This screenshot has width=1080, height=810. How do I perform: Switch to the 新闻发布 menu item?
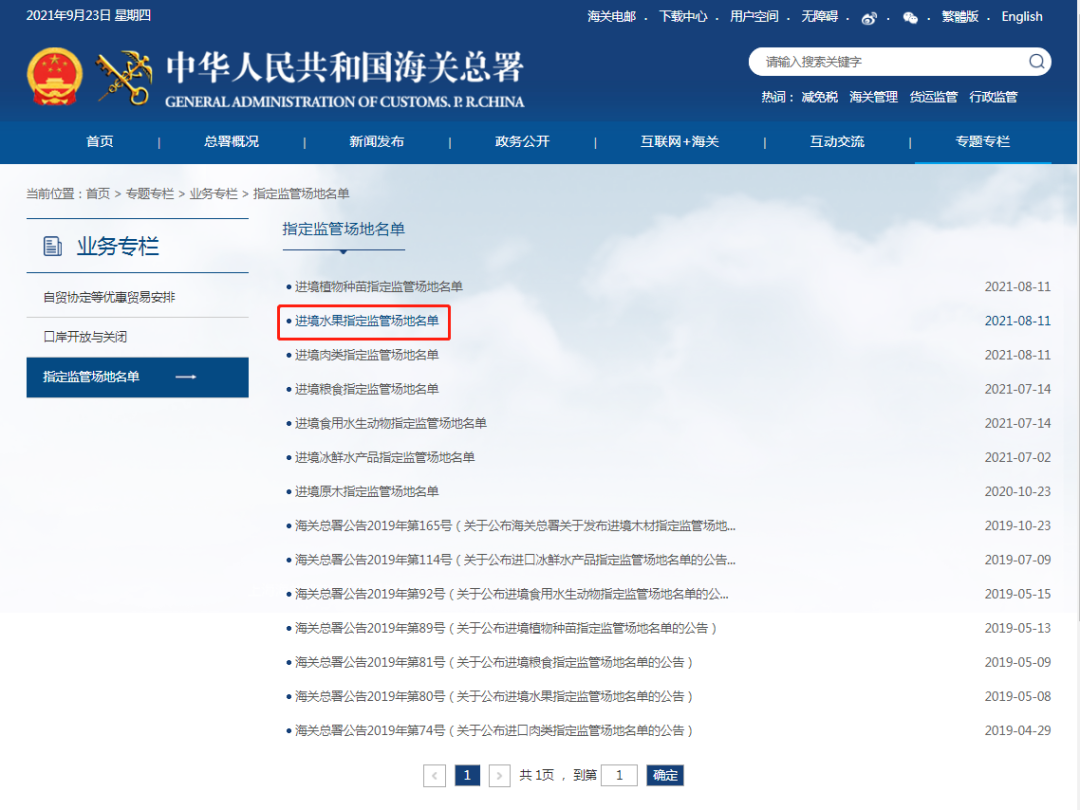click(x=376, y=142)
